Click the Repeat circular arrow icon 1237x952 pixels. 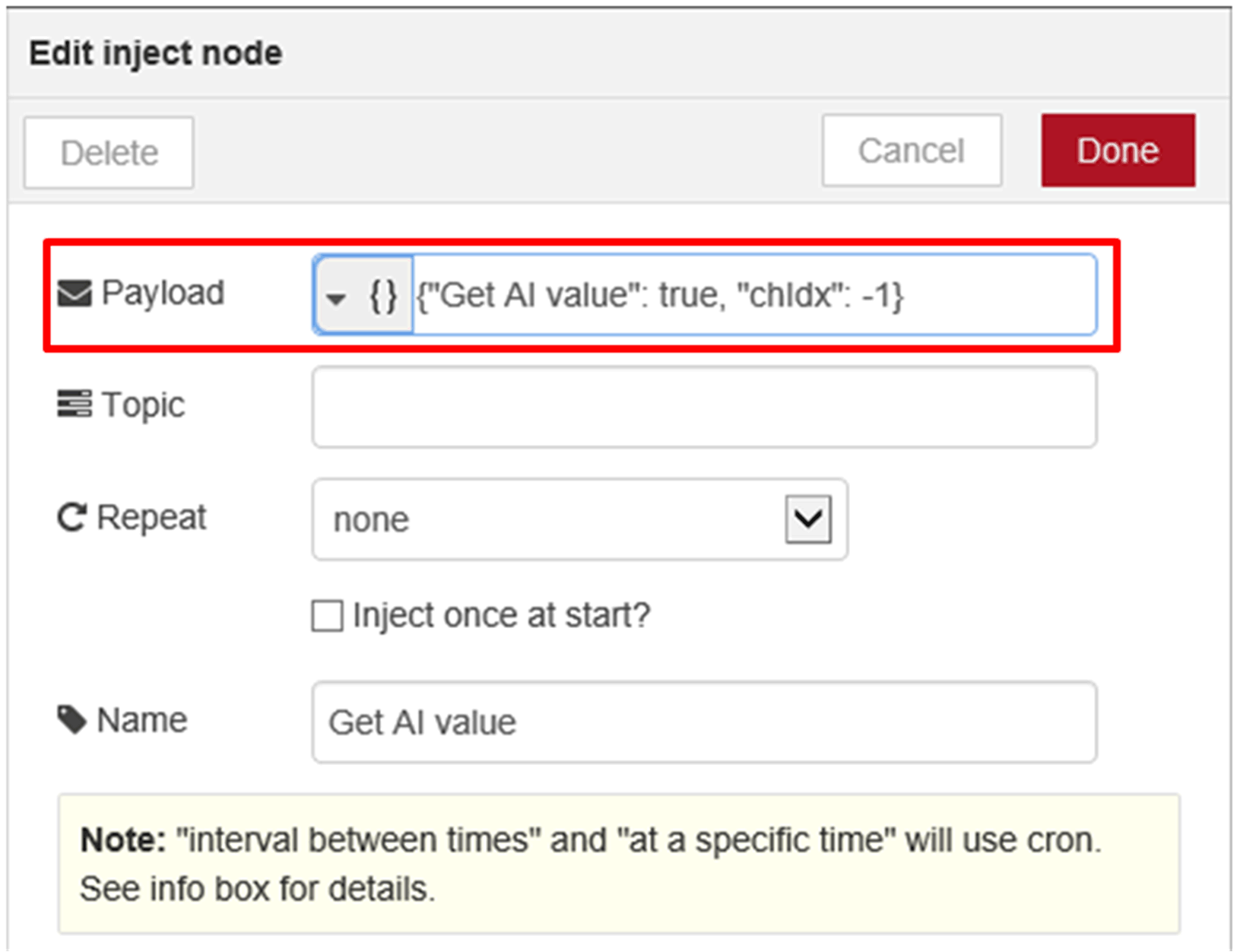point(72,518)
